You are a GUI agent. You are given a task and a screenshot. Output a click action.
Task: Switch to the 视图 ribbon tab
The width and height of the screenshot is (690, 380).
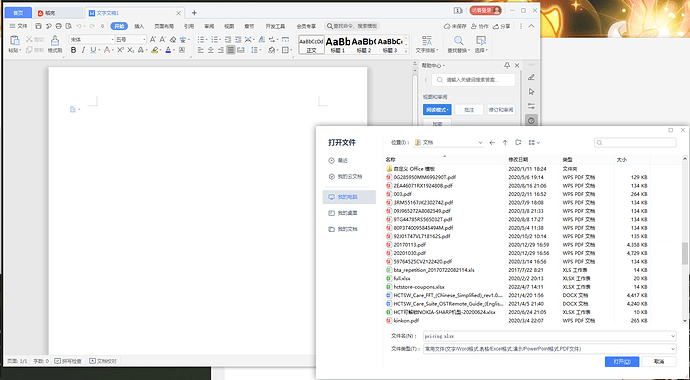pos(229,26)
